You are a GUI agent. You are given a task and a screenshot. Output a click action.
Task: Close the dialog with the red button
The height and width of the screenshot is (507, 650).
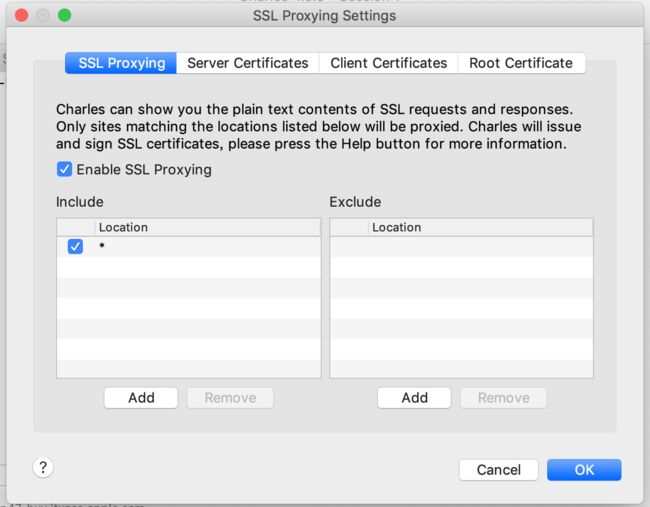coord(22,15)
